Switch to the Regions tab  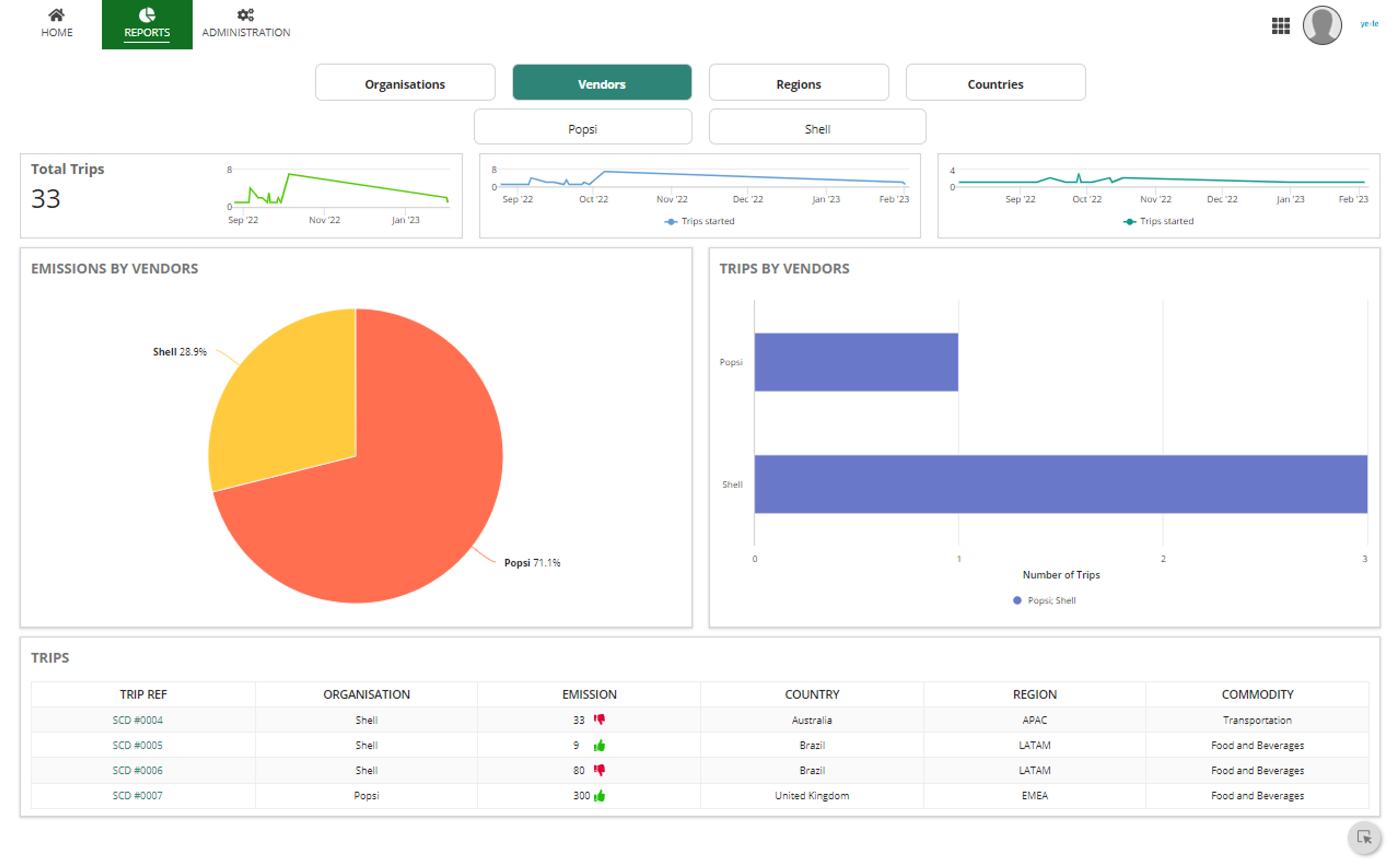(x=798, y=83)
